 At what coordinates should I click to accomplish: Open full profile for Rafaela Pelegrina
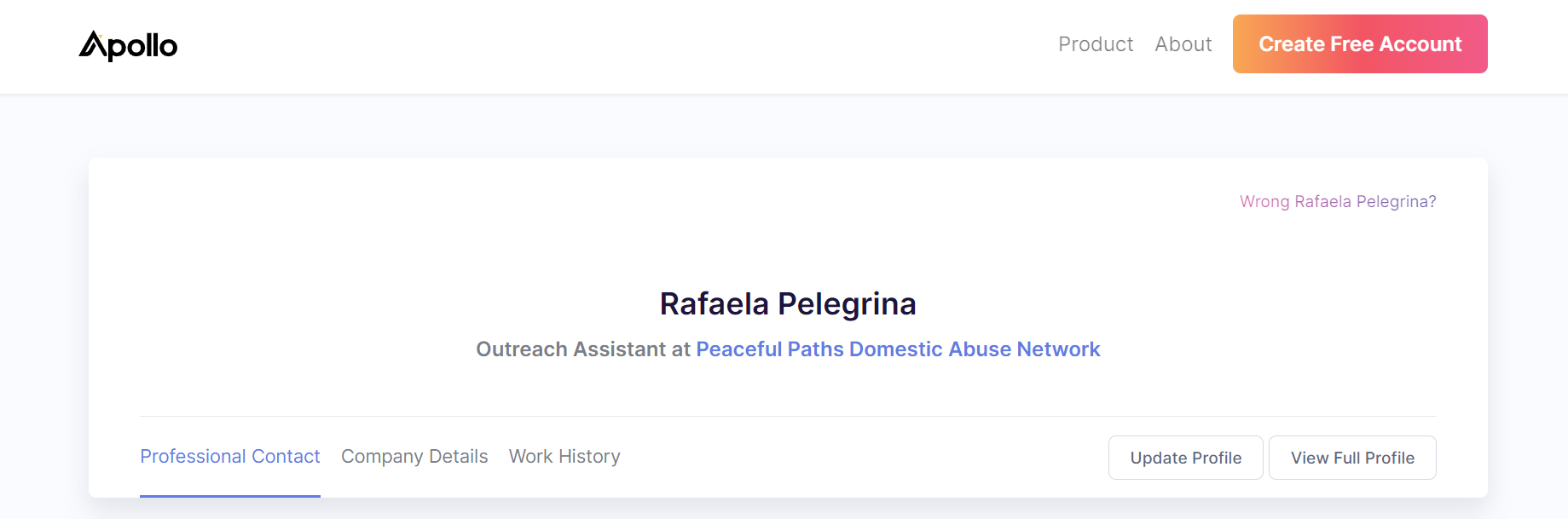(1352, 458)
